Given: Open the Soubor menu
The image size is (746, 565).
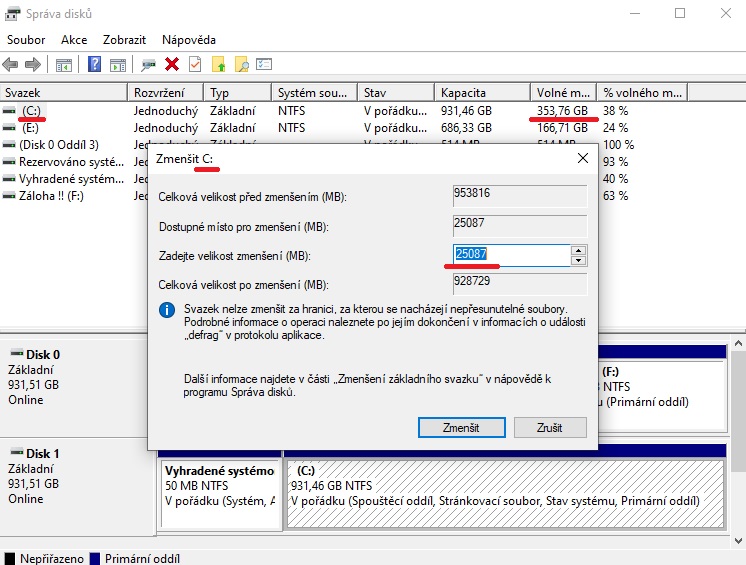Looking at the screenshot, I should 27,40.
